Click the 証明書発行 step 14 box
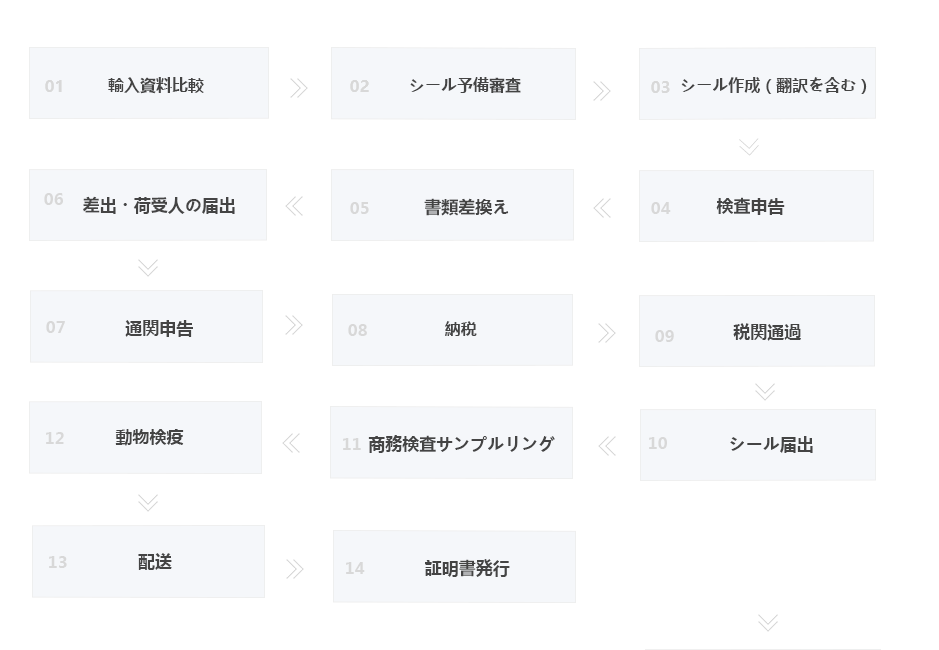The width and height of the screenshot is (939, 650). 454,567
